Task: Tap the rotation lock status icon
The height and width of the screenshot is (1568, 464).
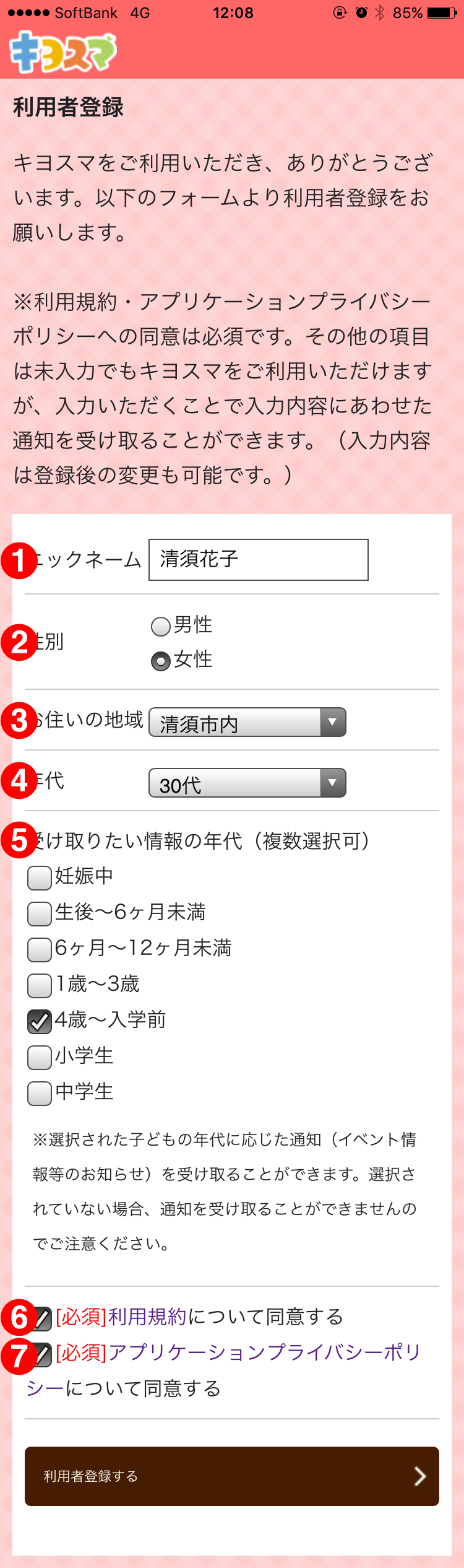Action: point(340,12)
